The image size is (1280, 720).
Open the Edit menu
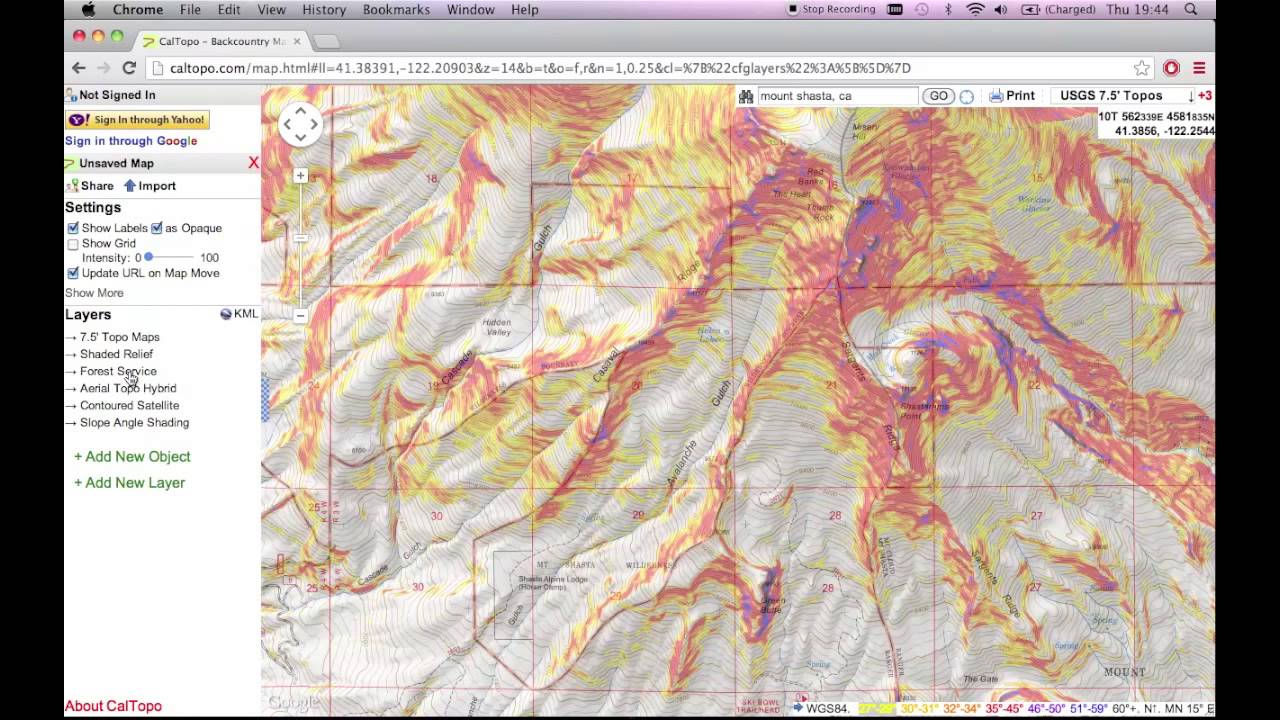coord(229,9)
